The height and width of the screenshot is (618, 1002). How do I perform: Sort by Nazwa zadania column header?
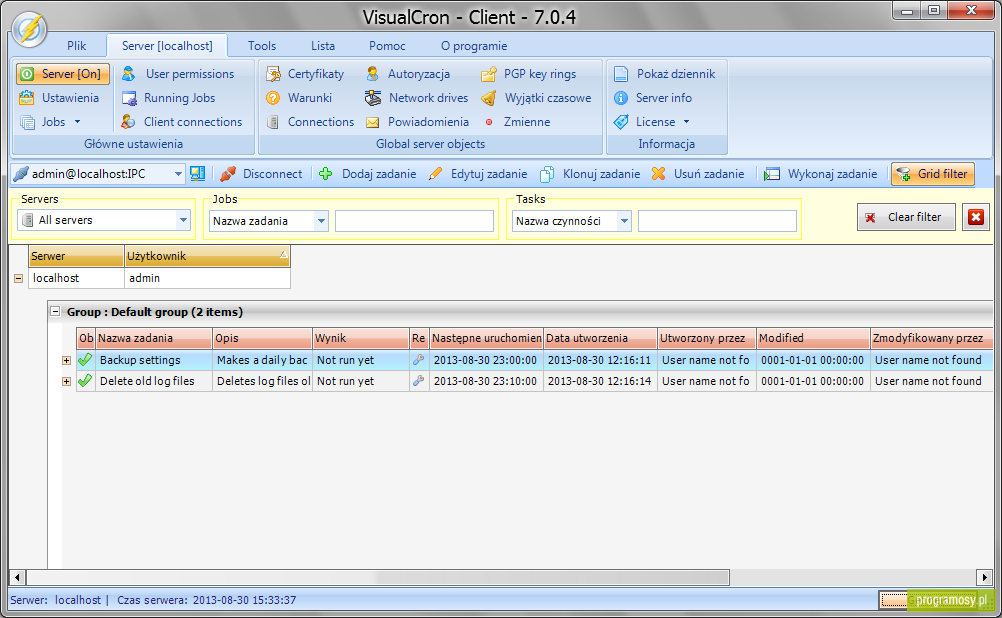click(x=153, y=338)
